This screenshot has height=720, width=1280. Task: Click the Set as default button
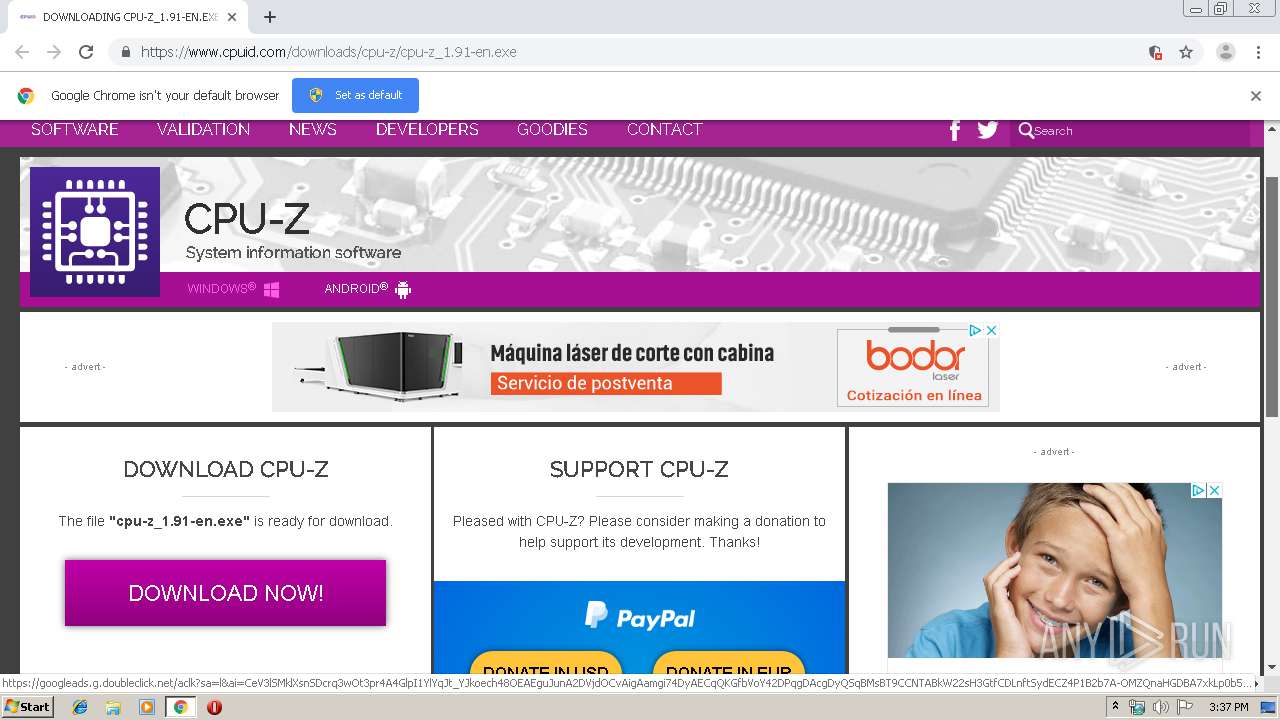pos(355,95)
